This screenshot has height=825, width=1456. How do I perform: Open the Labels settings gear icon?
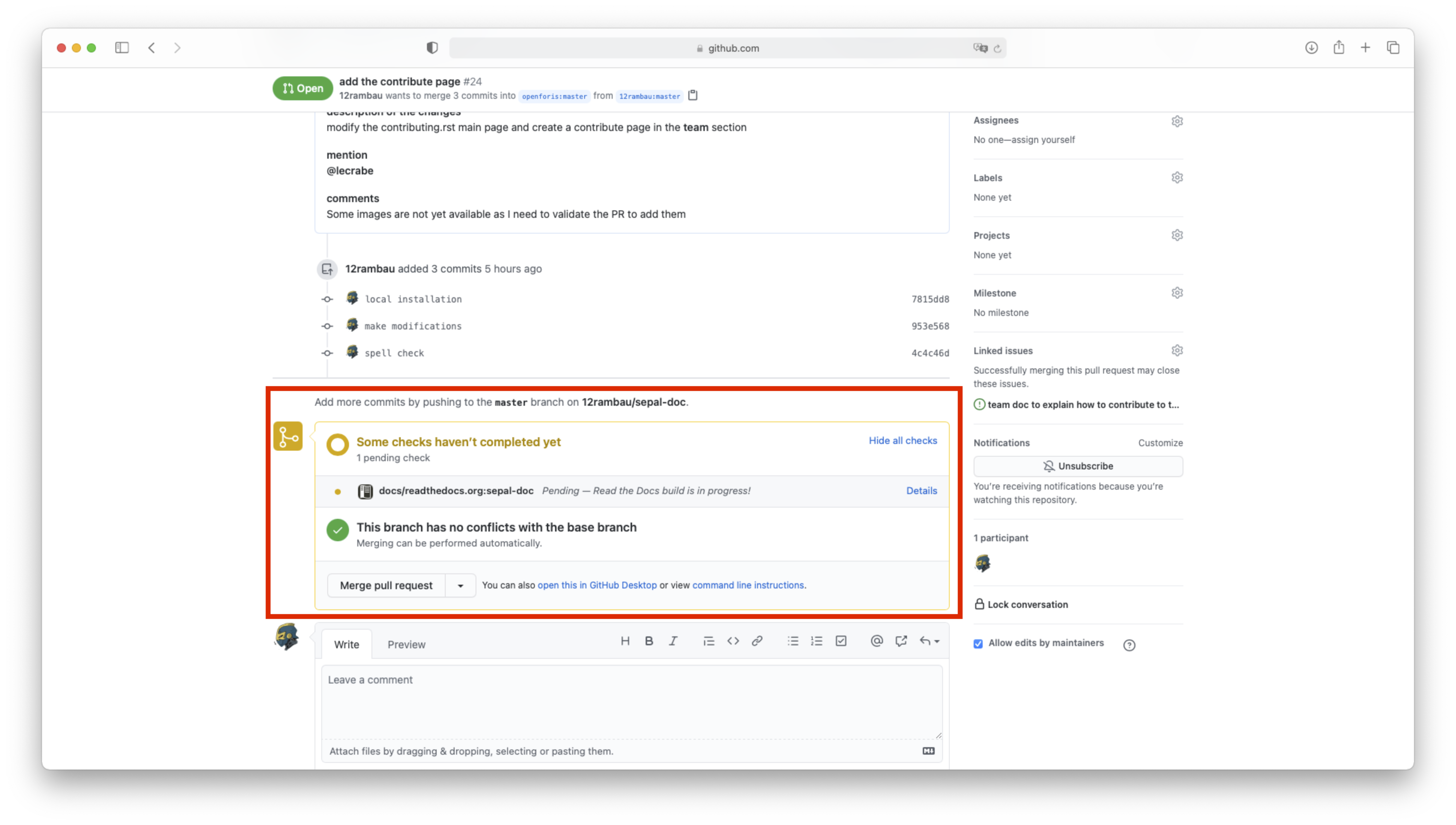(1177, 177)
